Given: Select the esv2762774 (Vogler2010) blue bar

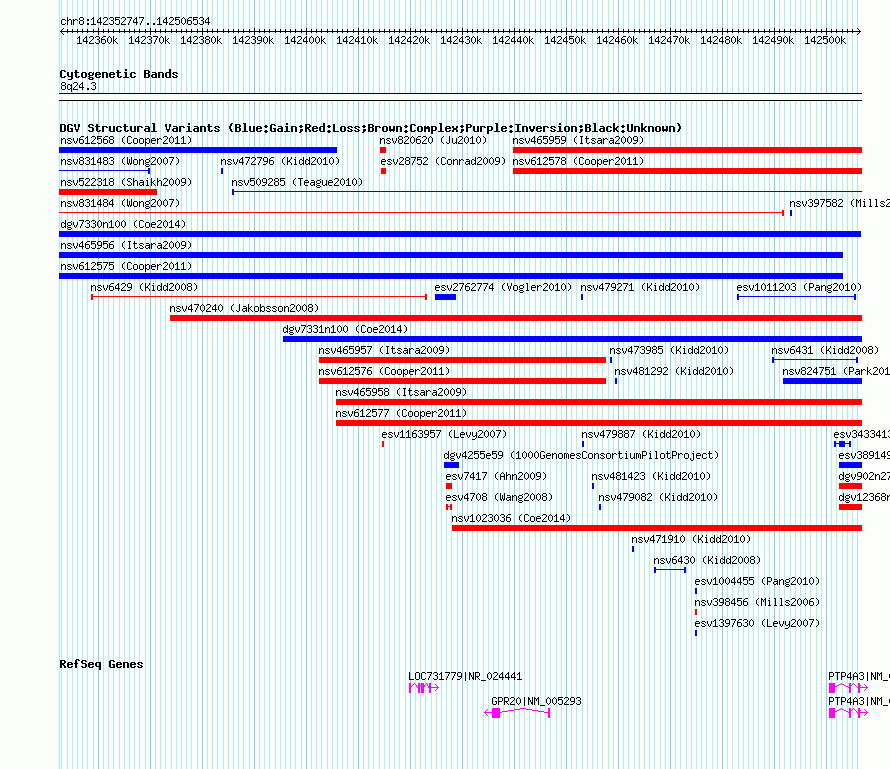Looking at the screenshot, I should click(446, 297).
